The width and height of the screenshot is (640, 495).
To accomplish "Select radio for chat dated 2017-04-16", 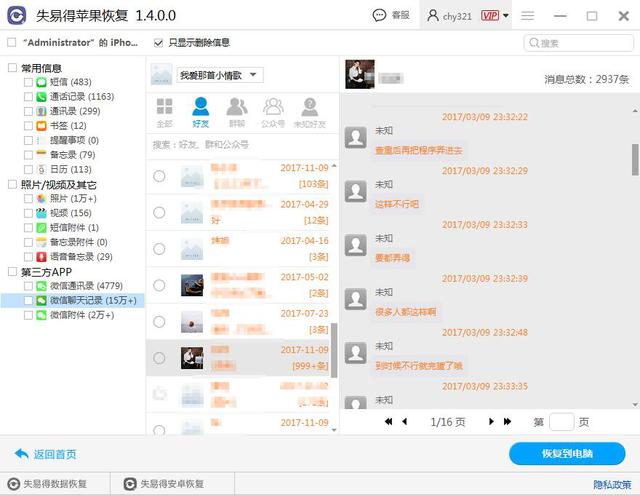I will pyautogui.click(x=159, y=249).
